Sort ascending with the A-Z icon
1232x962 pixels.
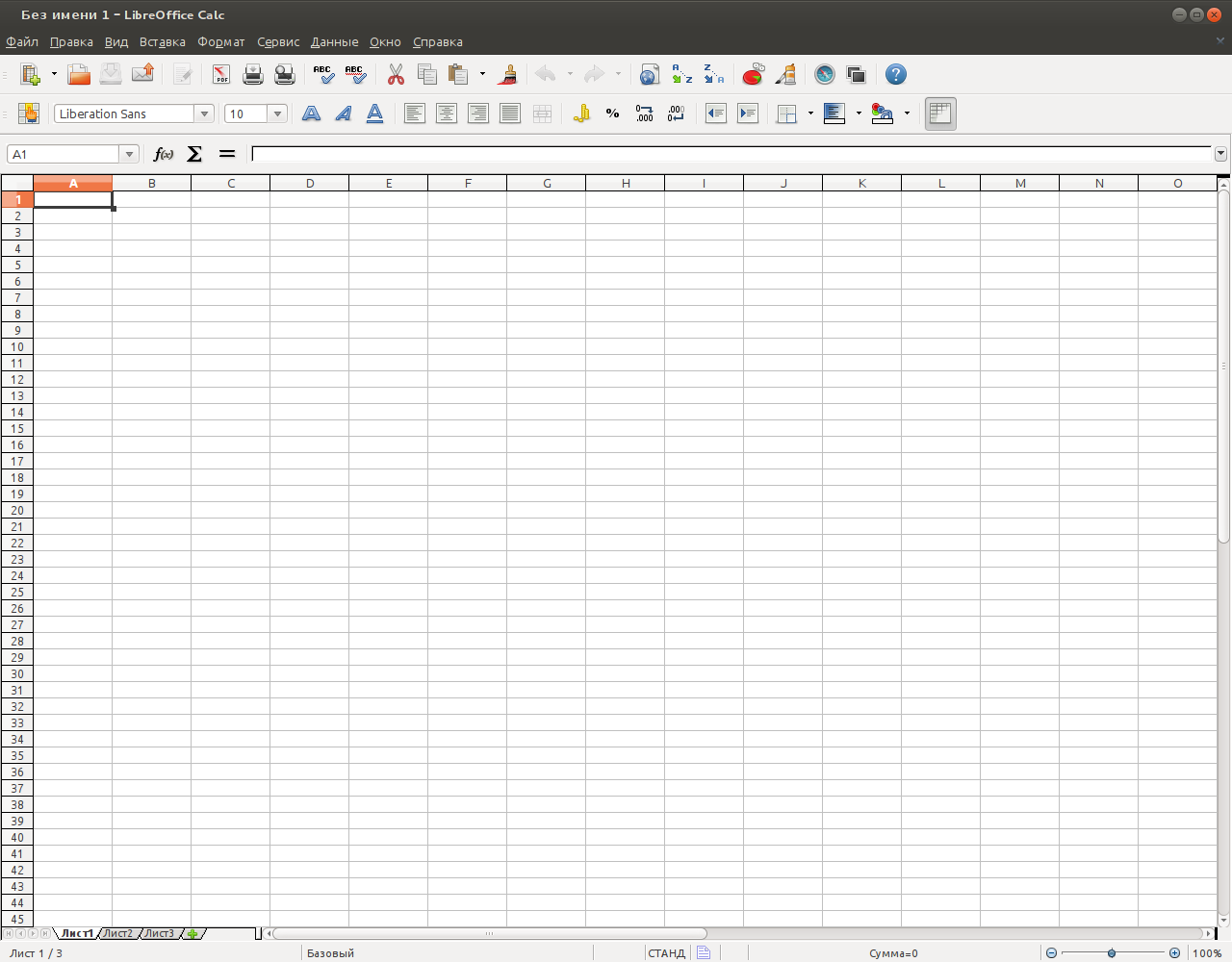click(x=681, y=74)
